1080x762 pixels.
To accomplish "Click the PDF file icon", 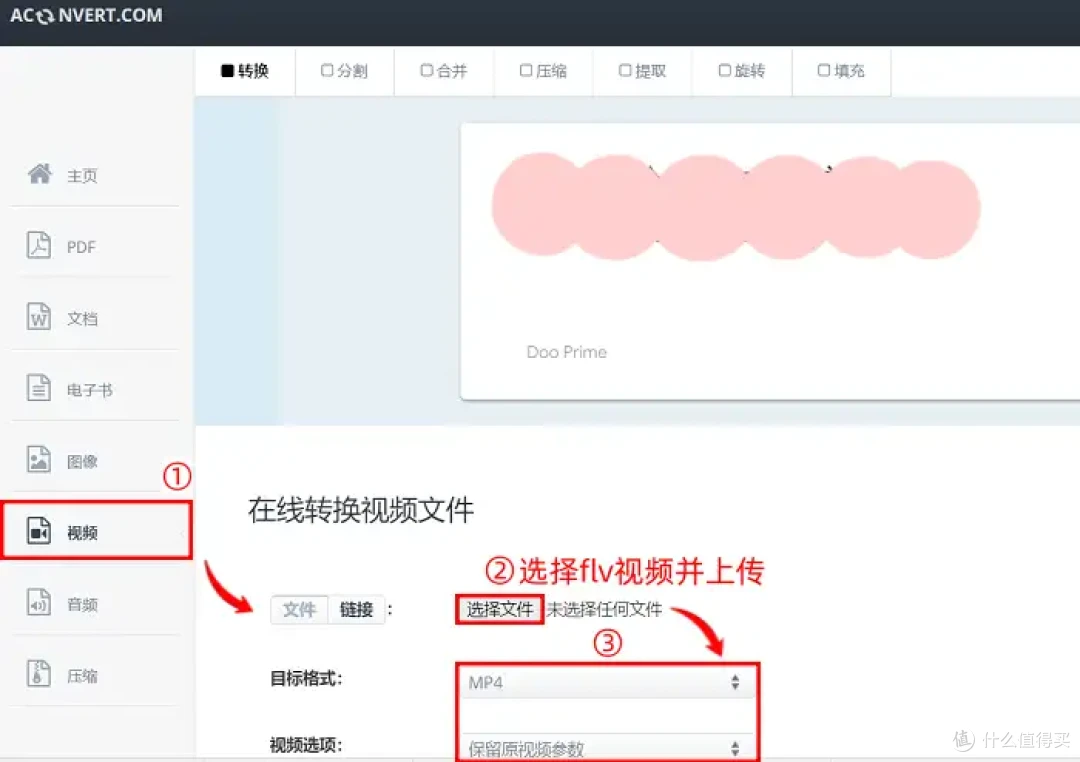I will (39, 245).
